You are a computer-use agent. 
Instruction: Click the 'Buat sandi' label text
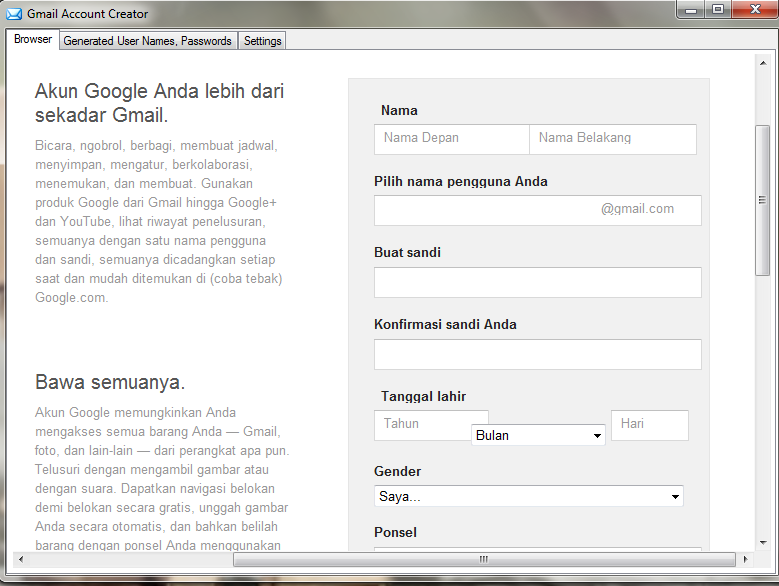click(x=407, y=252)
